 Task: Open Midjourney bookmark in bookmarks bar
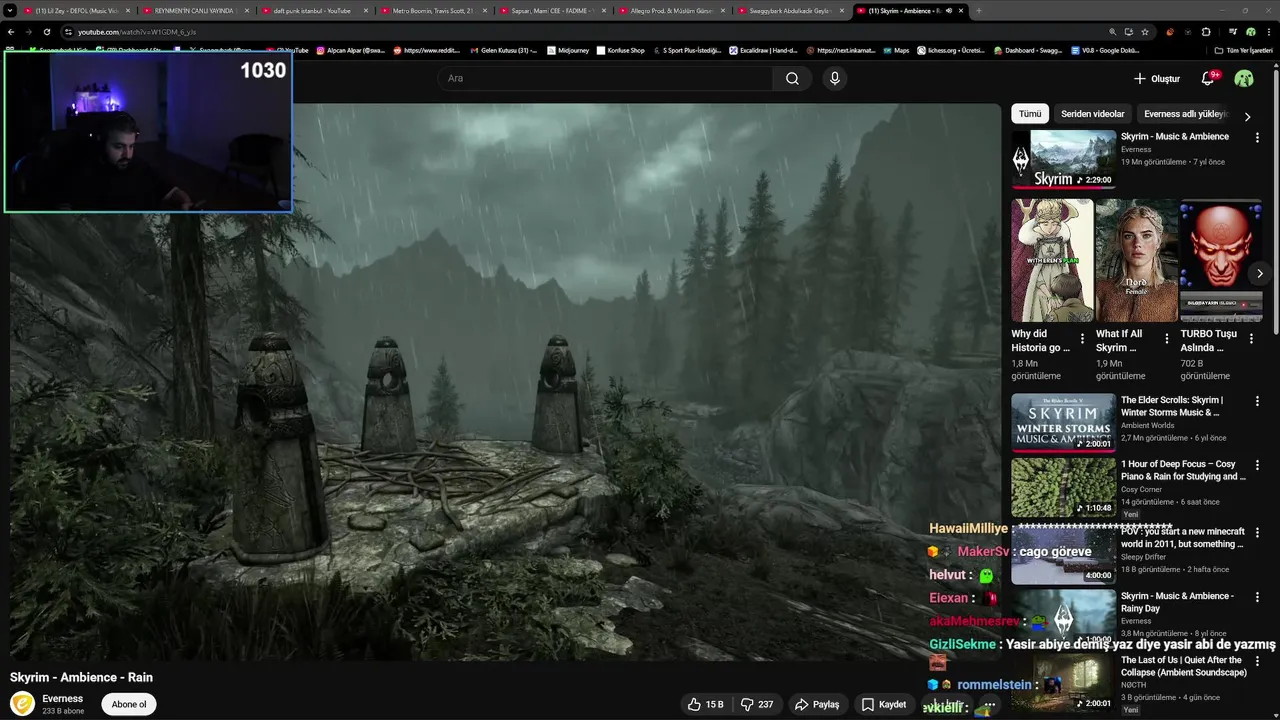coord(568,50)
